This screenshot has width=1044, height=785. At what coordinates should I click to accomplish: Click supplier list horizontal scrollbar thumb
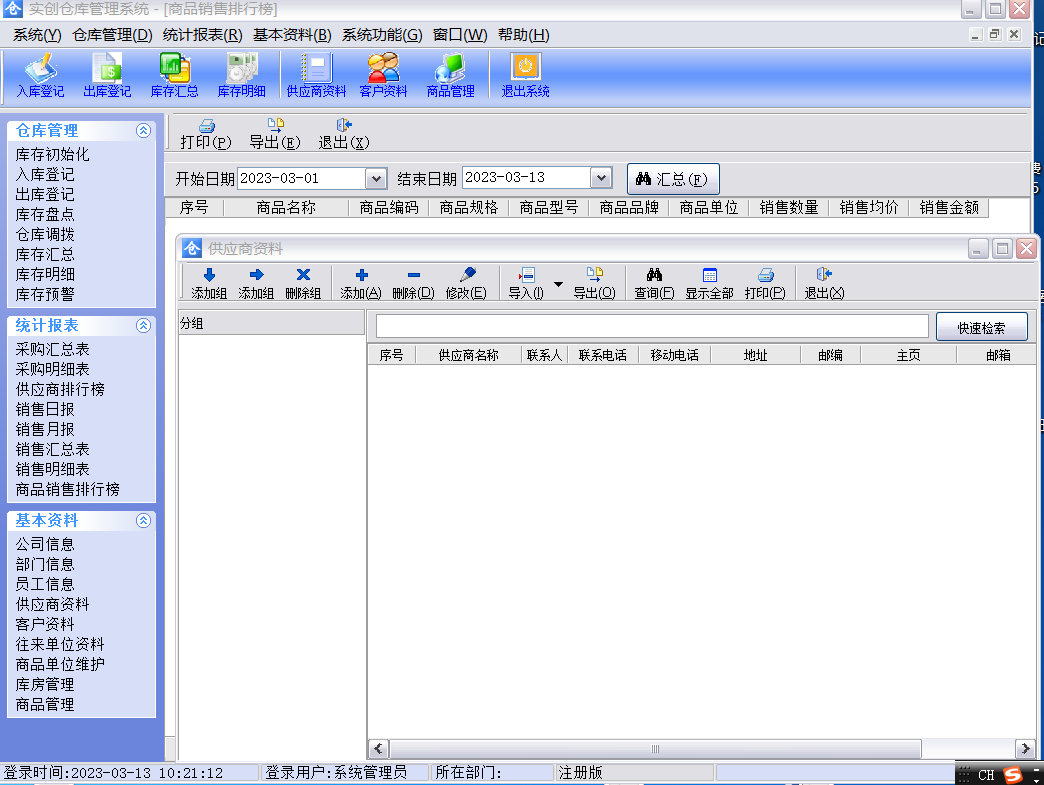655,749
